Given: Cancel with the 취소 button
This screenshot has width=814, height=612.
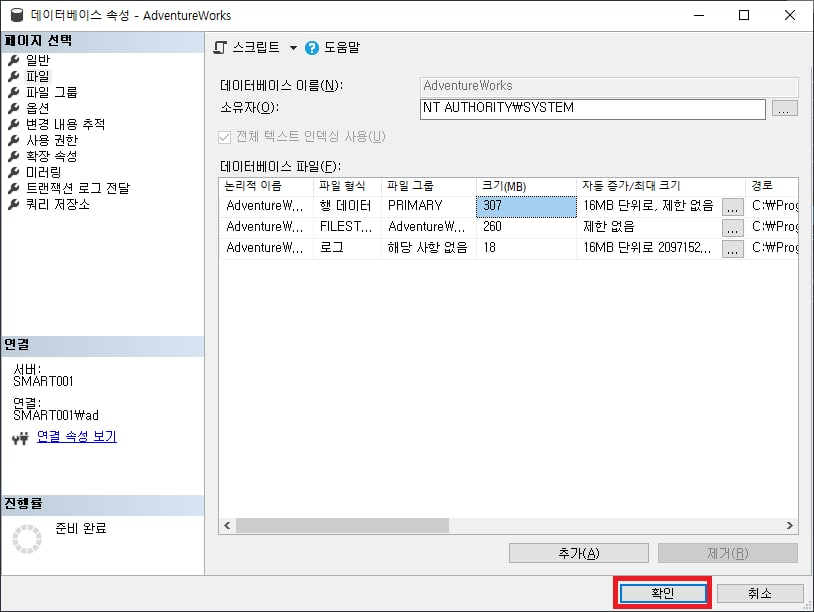Looking at the screenshot, I should [760, 593].
